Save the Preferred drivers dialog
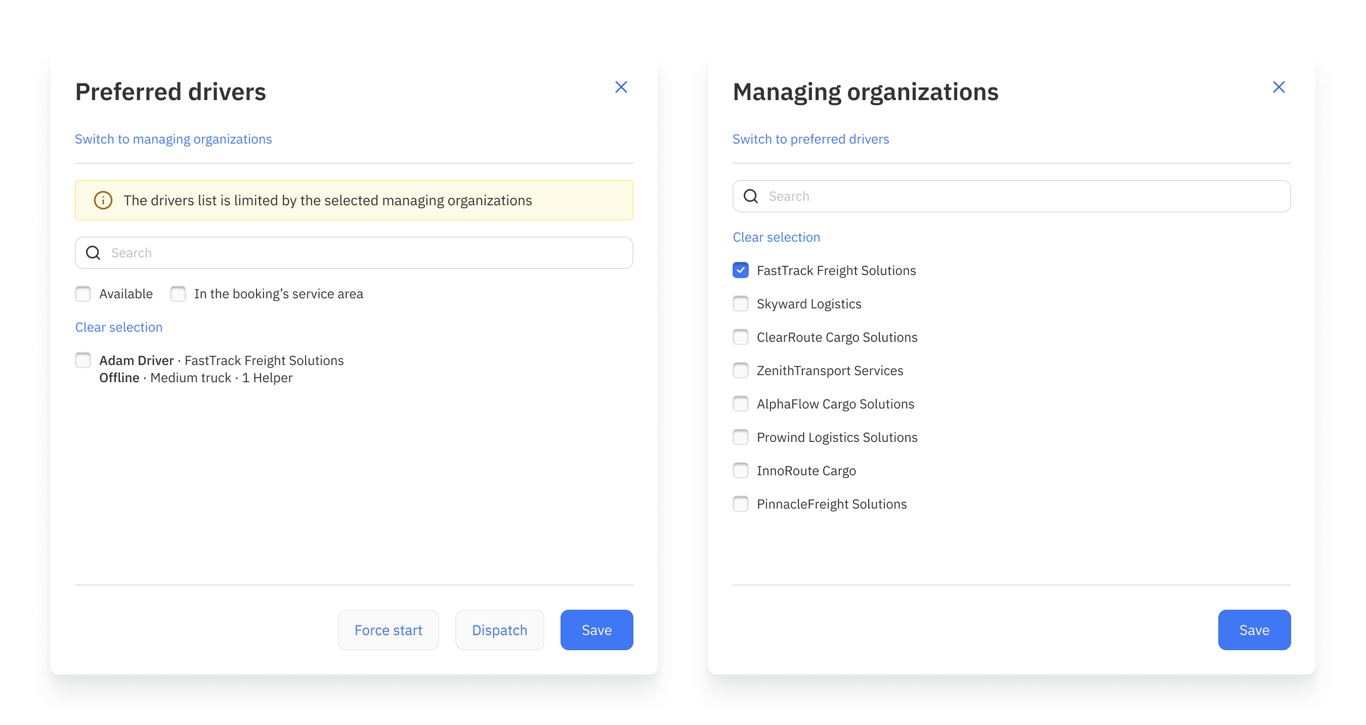This screenshot has height=725, width=1366. click(597, 630)
